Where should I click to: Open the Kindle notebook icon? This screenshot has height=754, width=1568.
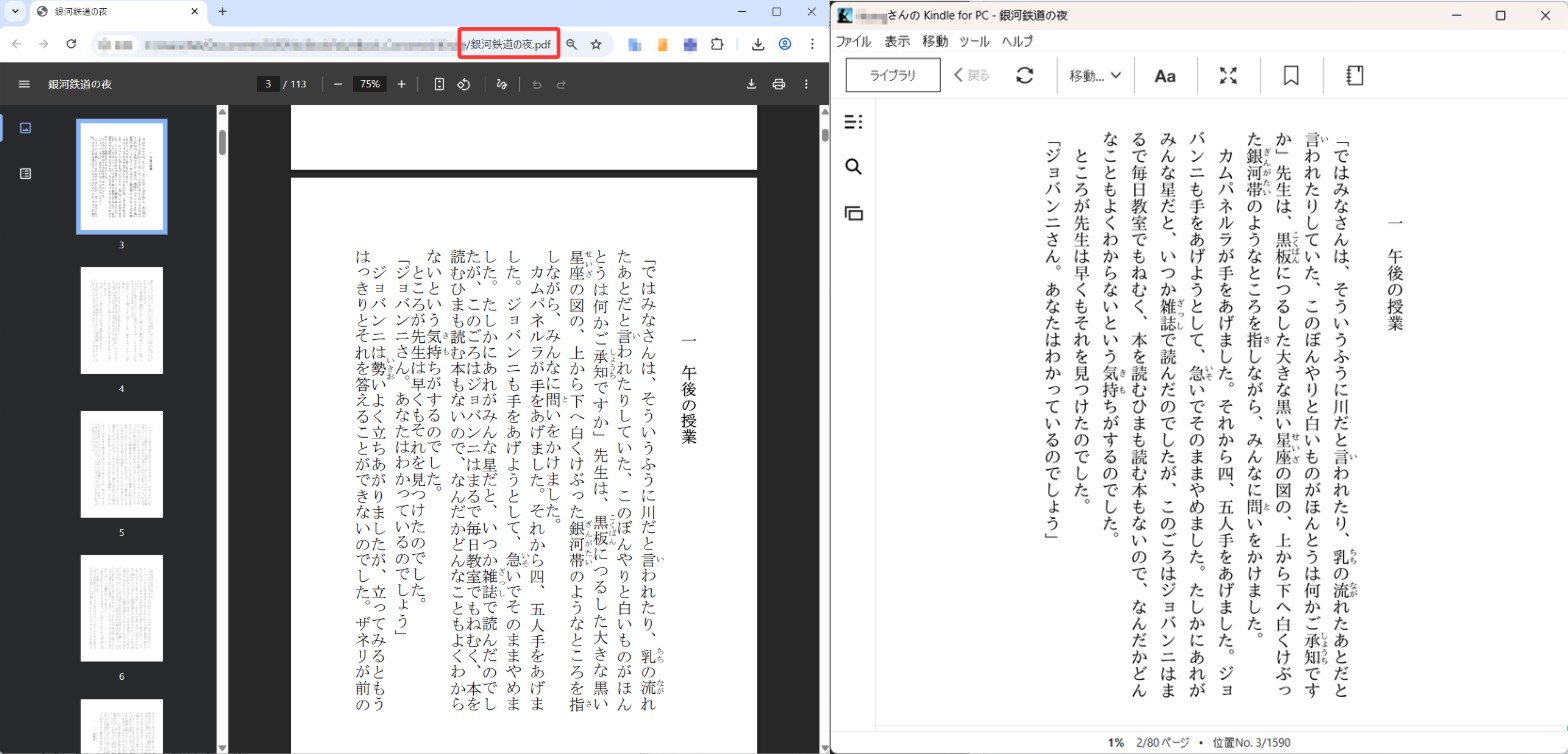1354,76
